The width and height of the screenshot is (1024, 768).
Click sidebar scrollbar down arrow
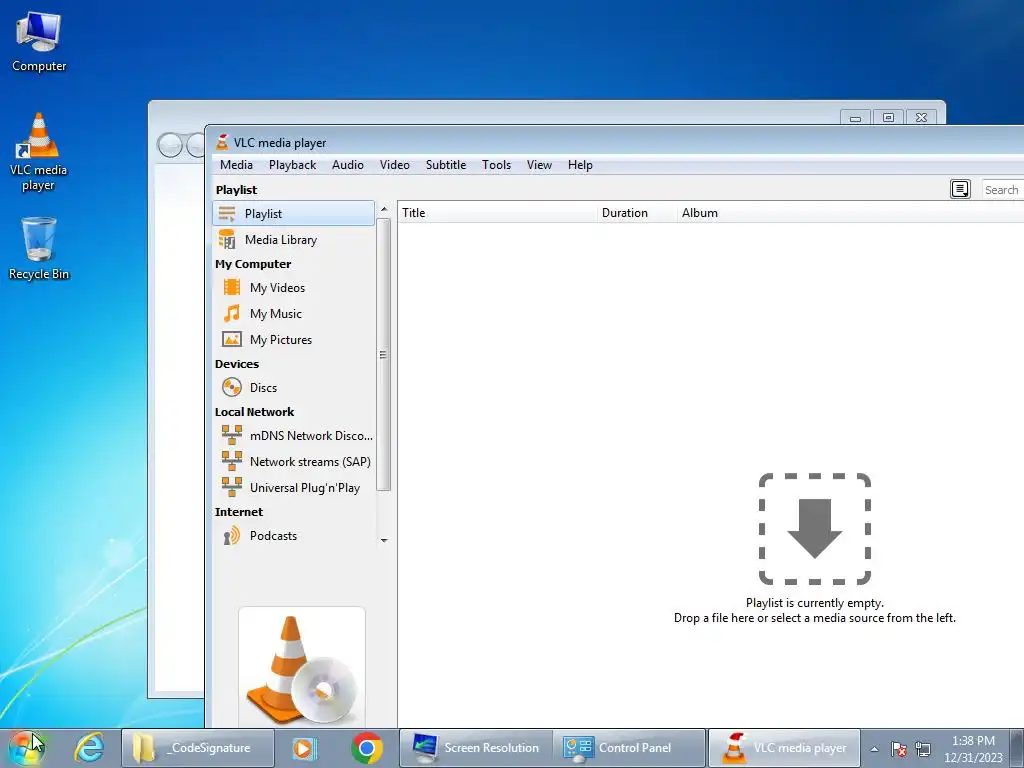click(x=384, y=541)
